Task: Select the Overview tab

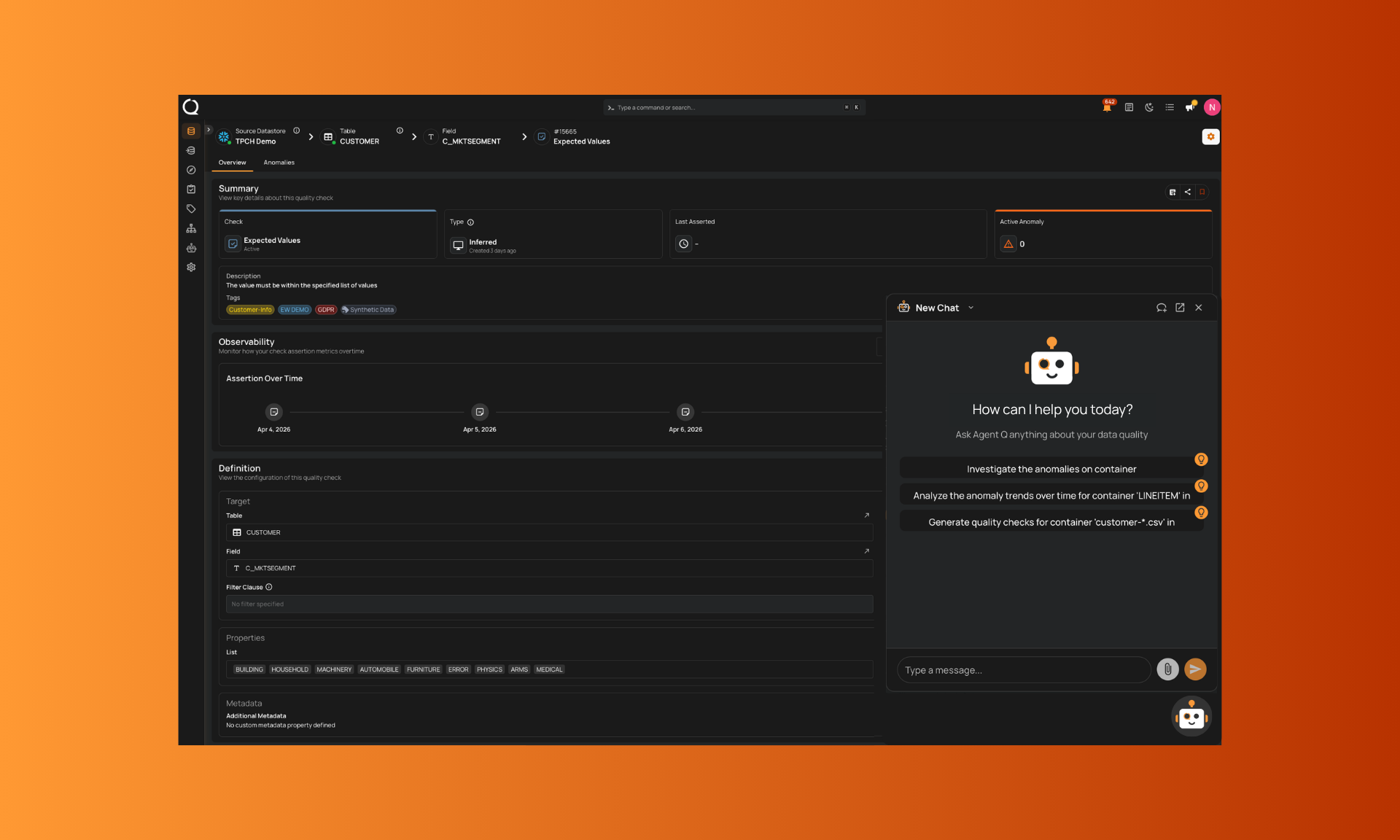Action: coord(232,163)
